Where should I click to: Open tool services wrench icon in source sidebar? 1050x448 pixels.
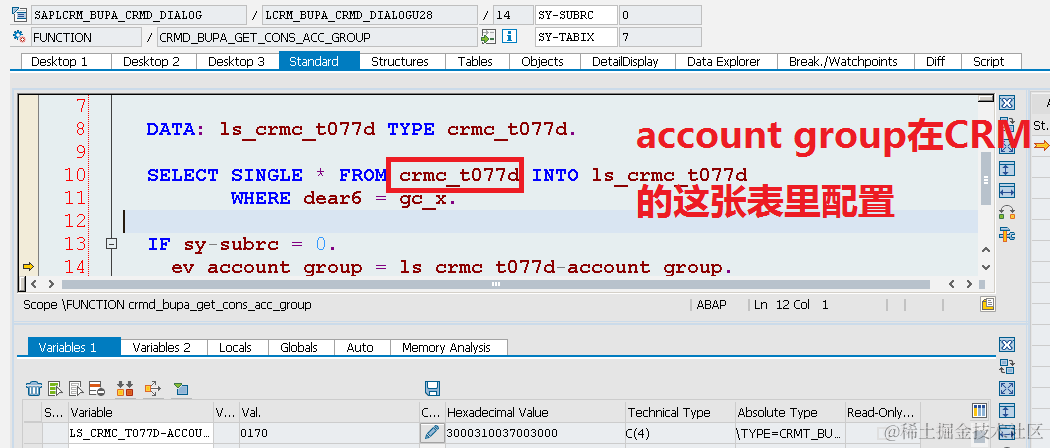(x=1006, y=234)
